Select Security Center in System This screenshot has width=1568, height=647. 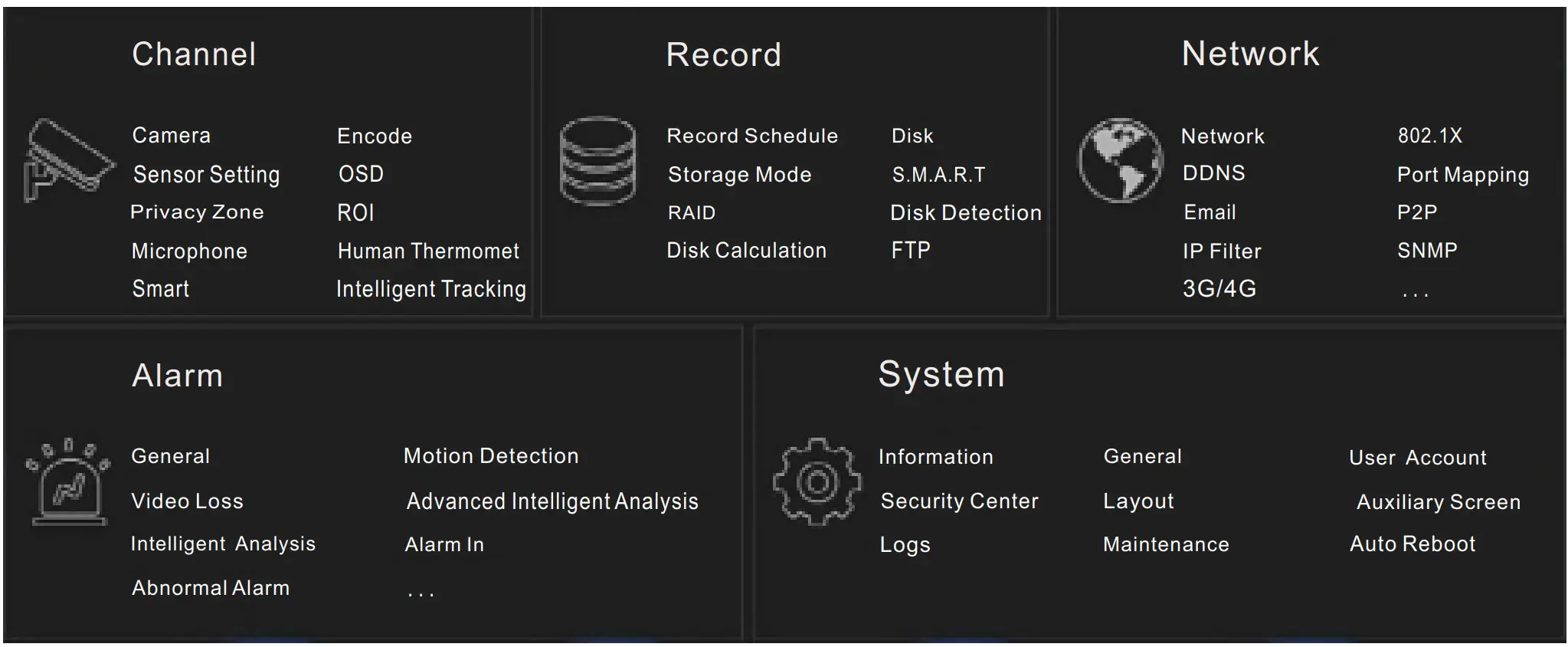tap(959, 501)
